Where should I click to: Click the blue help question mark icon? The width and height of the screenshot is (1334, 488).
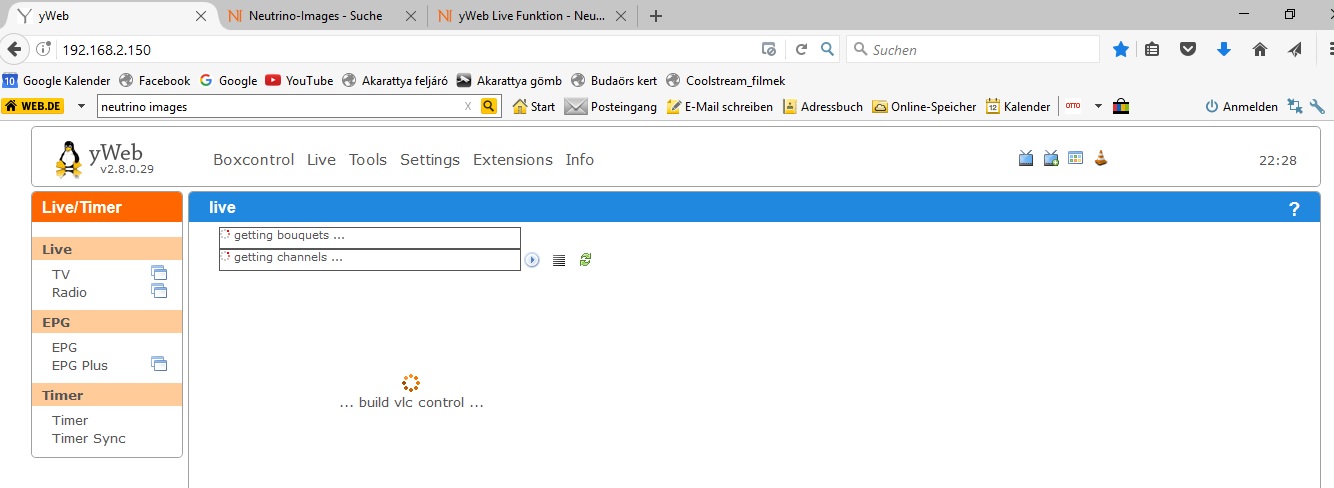(x=1294, y=208)
